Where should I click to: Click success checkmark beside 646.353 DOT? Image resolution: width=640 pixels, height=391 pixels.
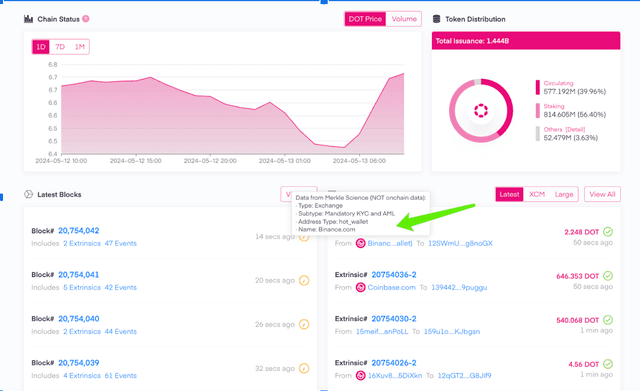tap(608, 276)
